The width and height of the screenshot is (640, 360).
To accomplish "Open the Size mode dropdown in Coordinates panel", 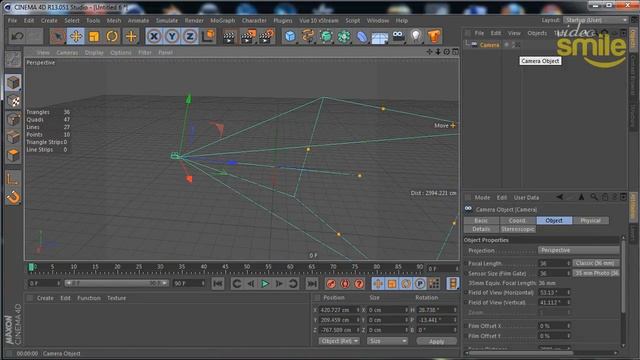I will click(387, 341).
